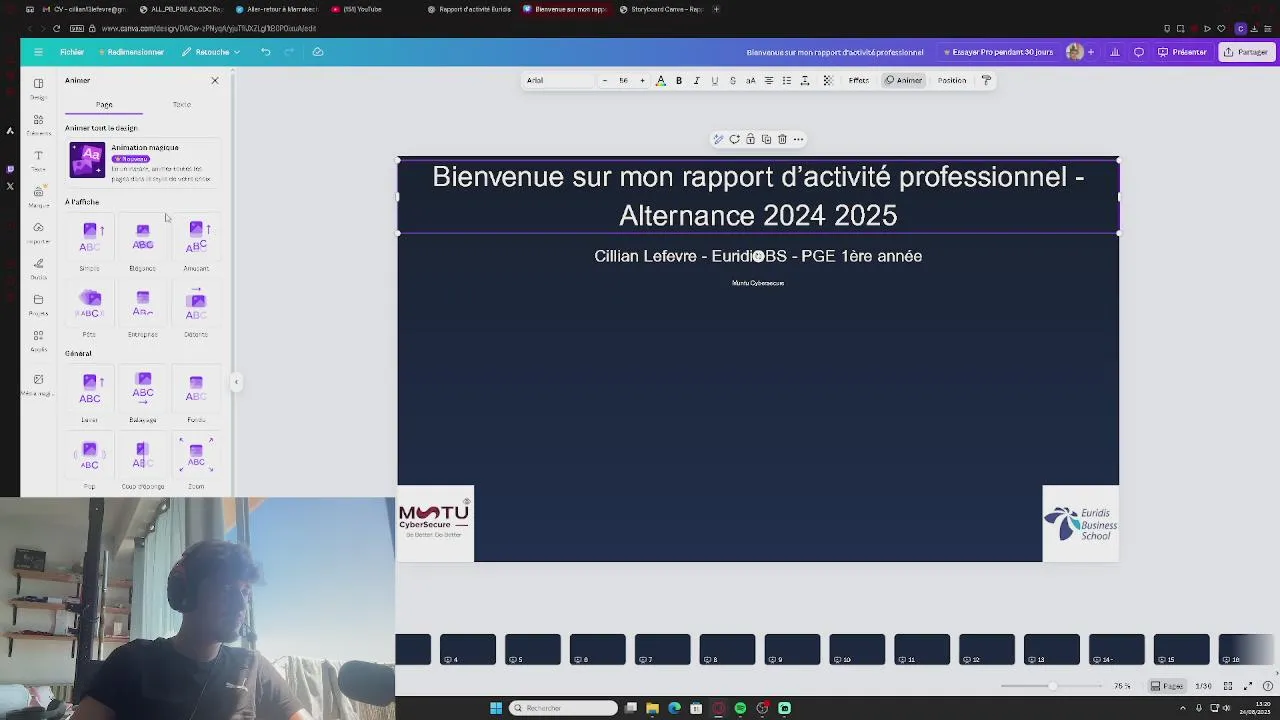The height and width of the screenshot is (720, 1280).
Task: Click the Animer toolbar button
Action: [x=904, y=80]
